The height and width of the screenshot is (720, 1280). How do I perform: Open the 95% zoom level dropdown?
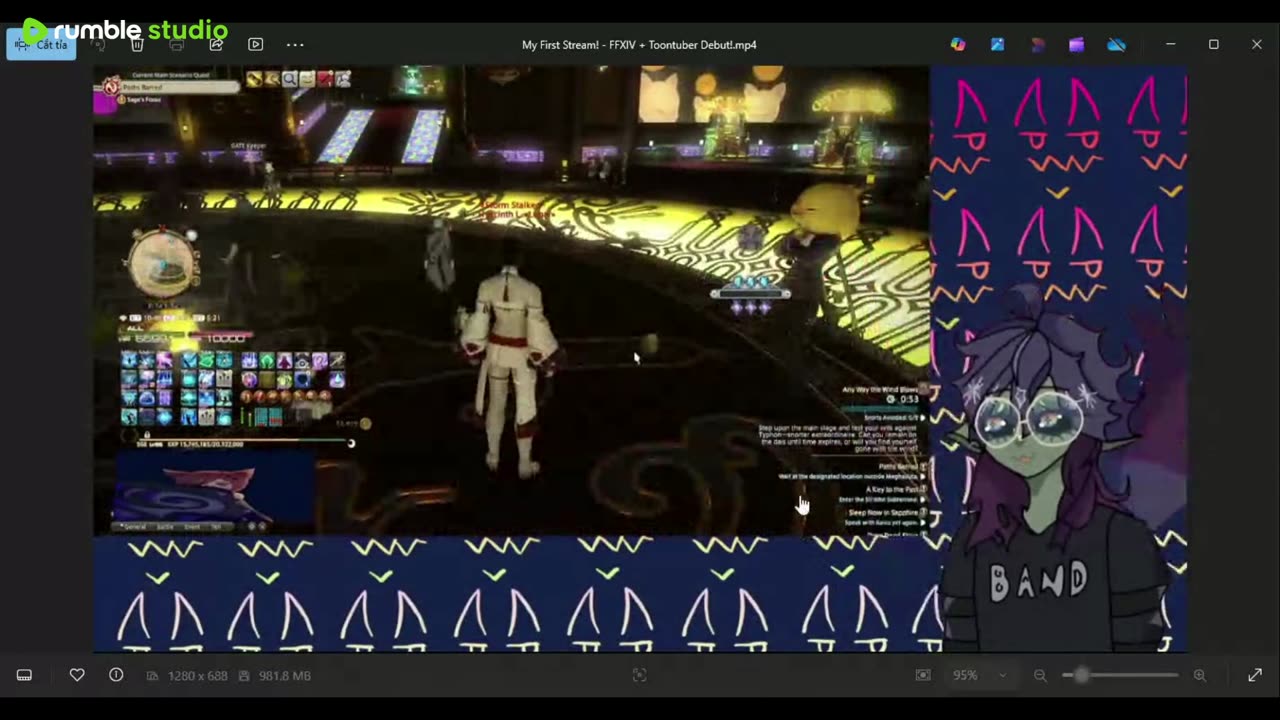pyautogui.click(x=979, y=675)
